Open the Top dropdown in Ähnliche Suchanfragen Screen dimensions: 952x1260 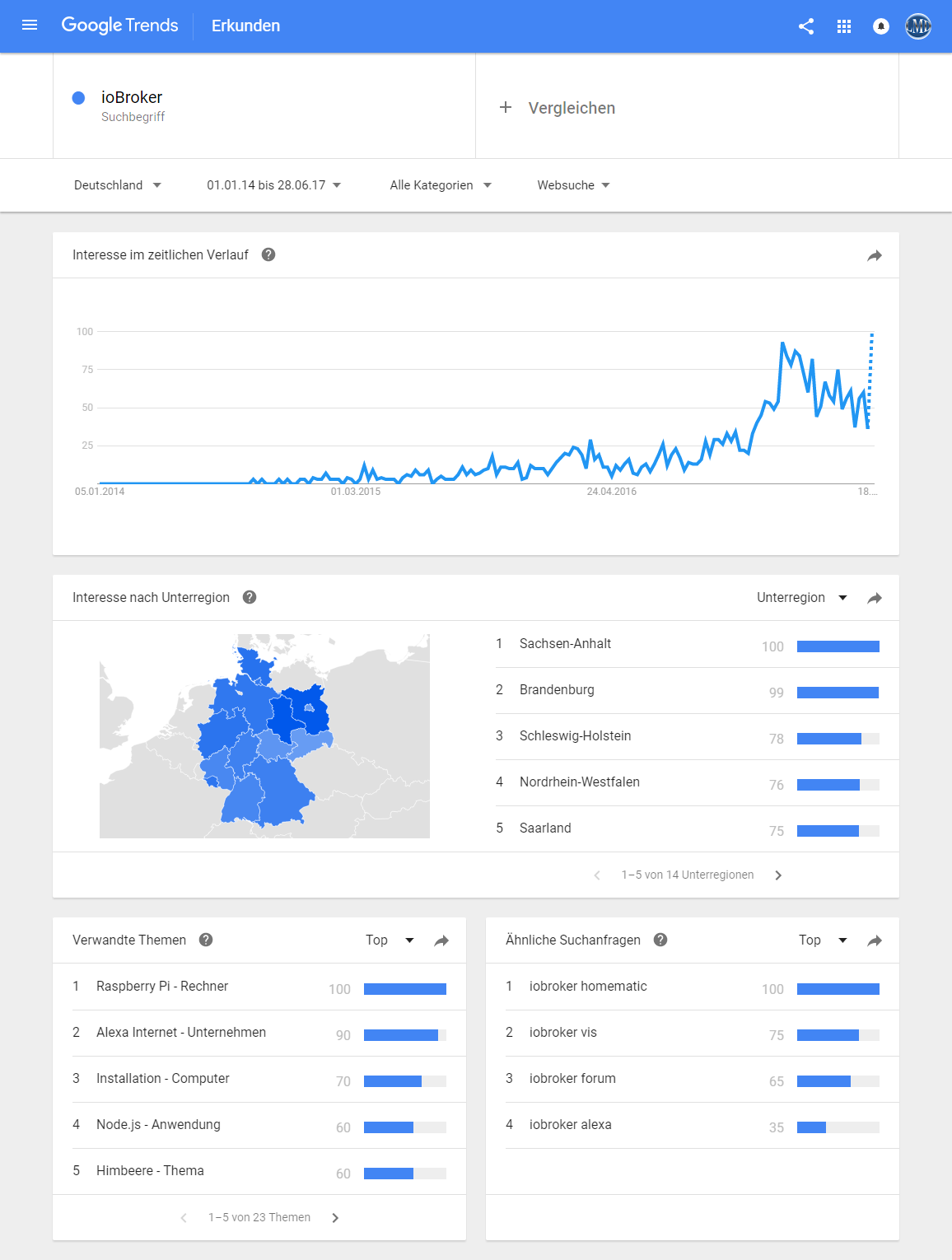click(823, 940)
